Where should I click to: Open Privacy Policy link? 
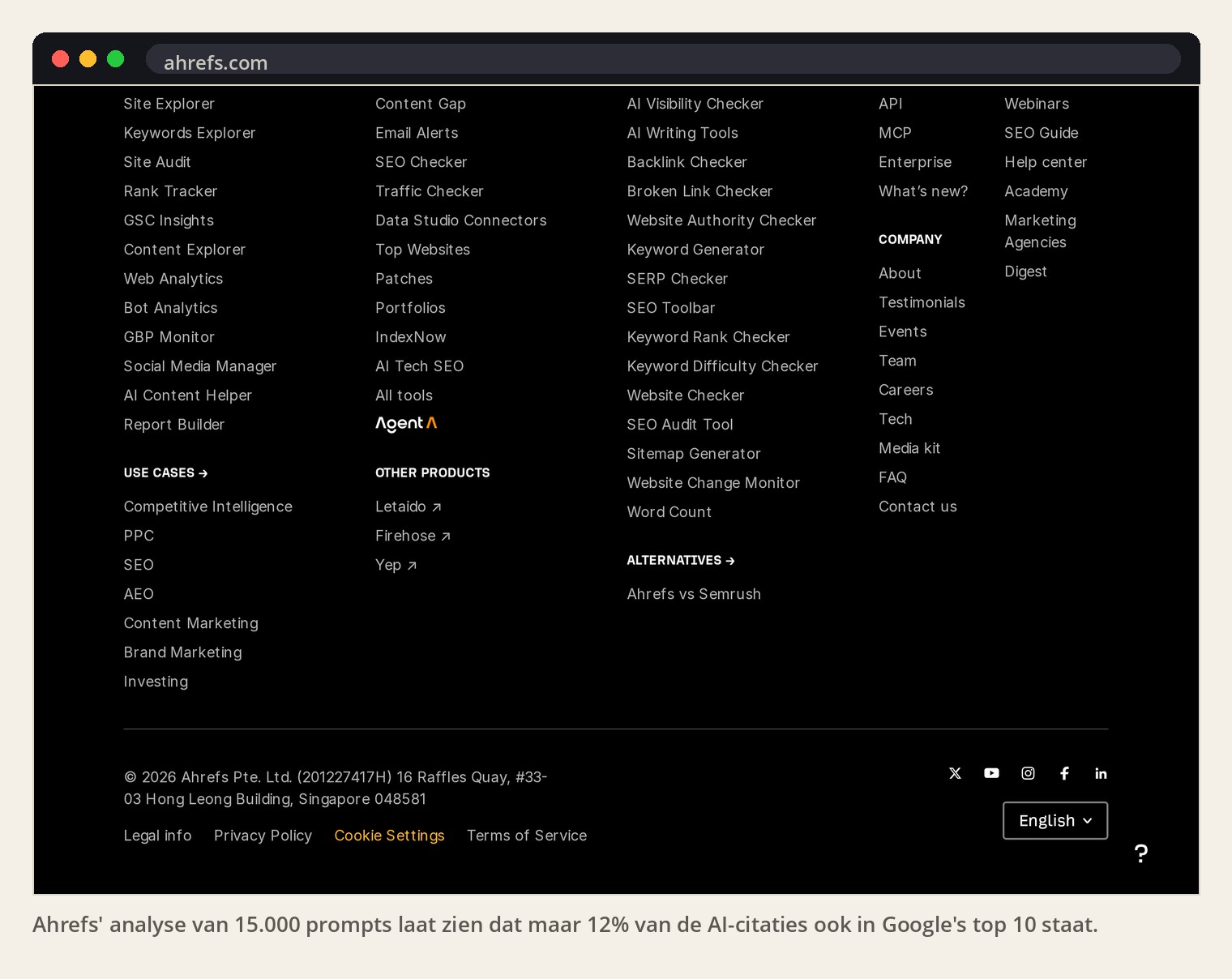pyautogui.click(x=263, y=836)
